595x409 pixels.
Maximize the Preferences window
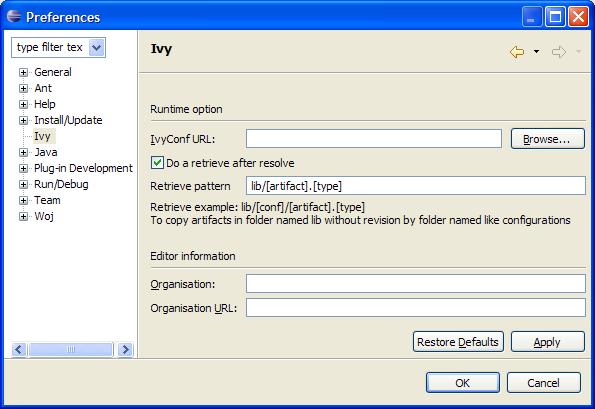555,17
